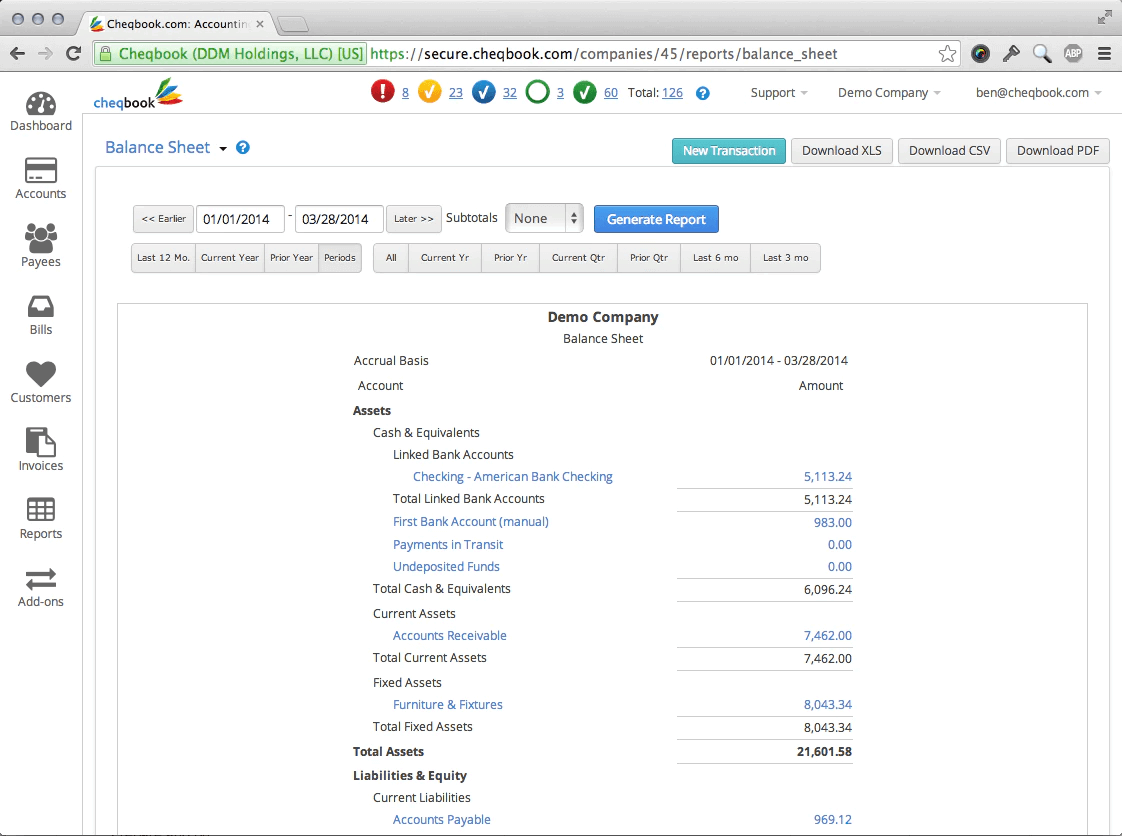Click the << Earlier button
Viewport: 1122px width, 836px height.
coord(163,219)
